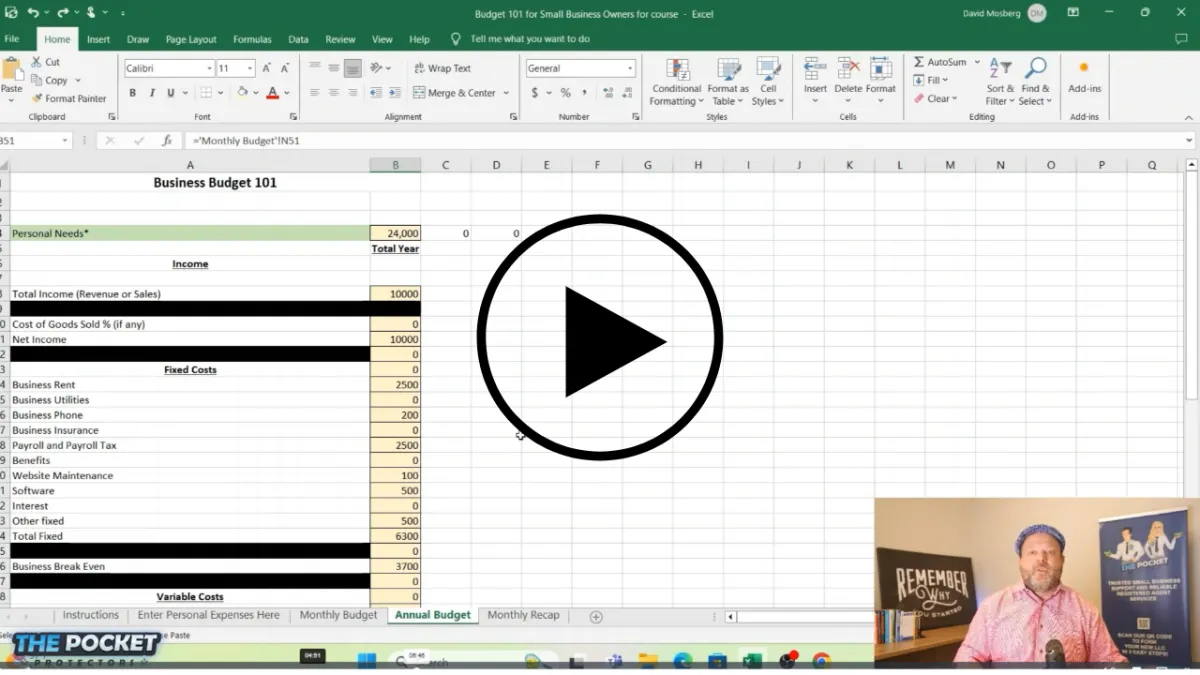Viewport: 1200px width, 675px height.
Task: Switch to the Insert ribbon tab
Action: 98,39
